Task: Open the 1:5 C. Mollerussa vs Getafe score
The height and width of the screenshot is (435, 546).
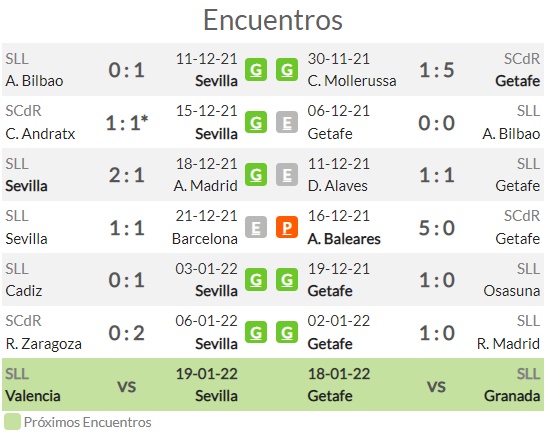Action: coord(437,70)
